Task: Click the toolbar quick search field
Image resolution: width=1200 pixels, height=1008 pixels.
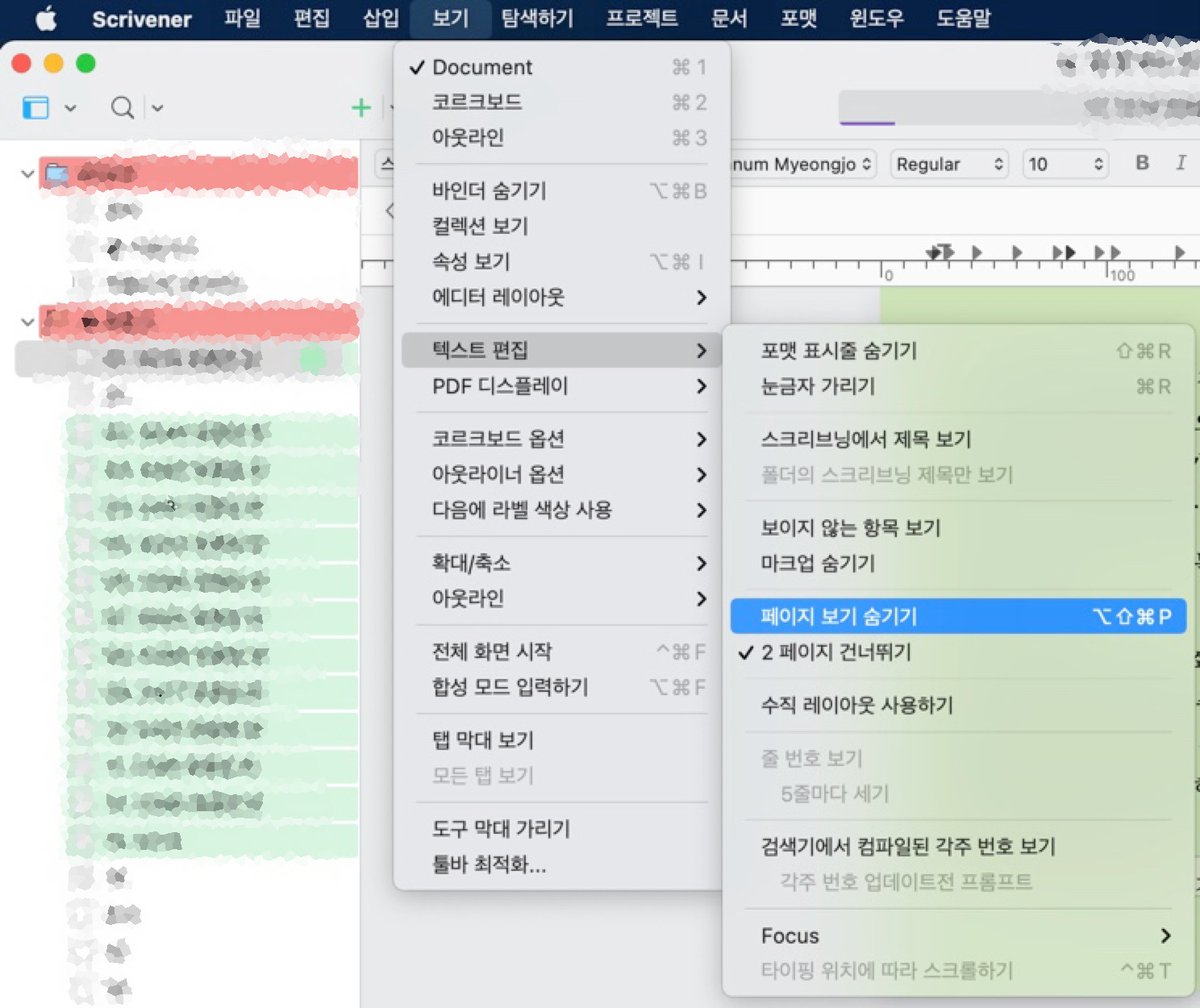Action: click(1019, 108)
